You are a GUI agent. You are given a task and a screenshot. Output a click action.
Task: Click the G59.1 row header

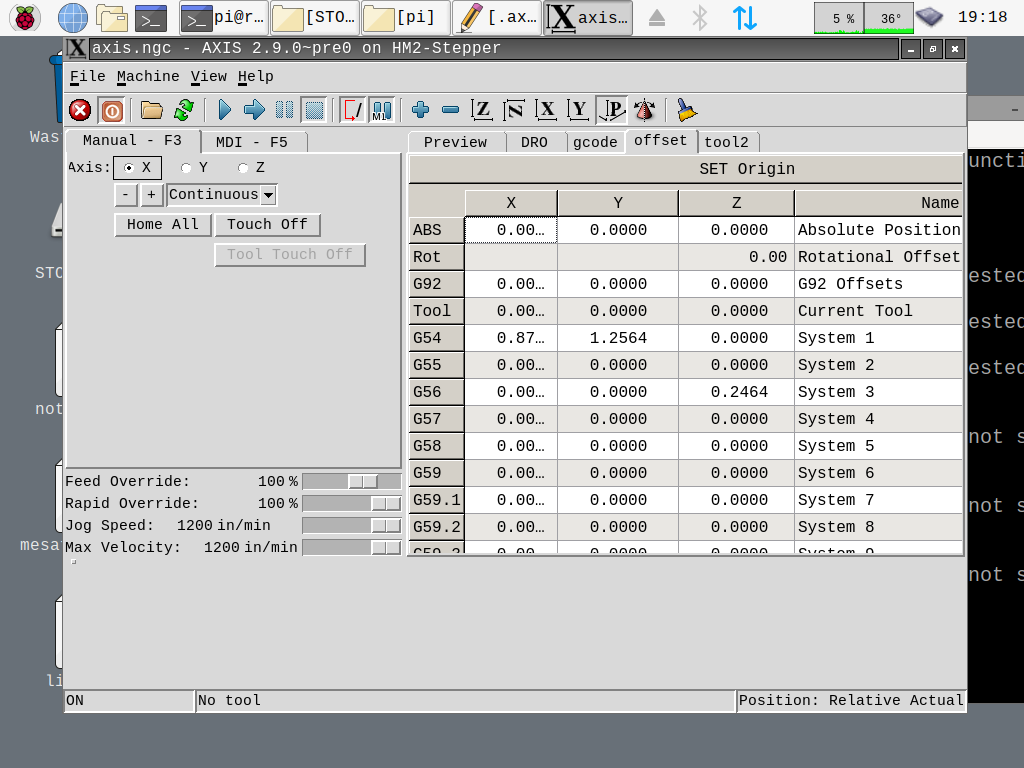click(436, 500)
